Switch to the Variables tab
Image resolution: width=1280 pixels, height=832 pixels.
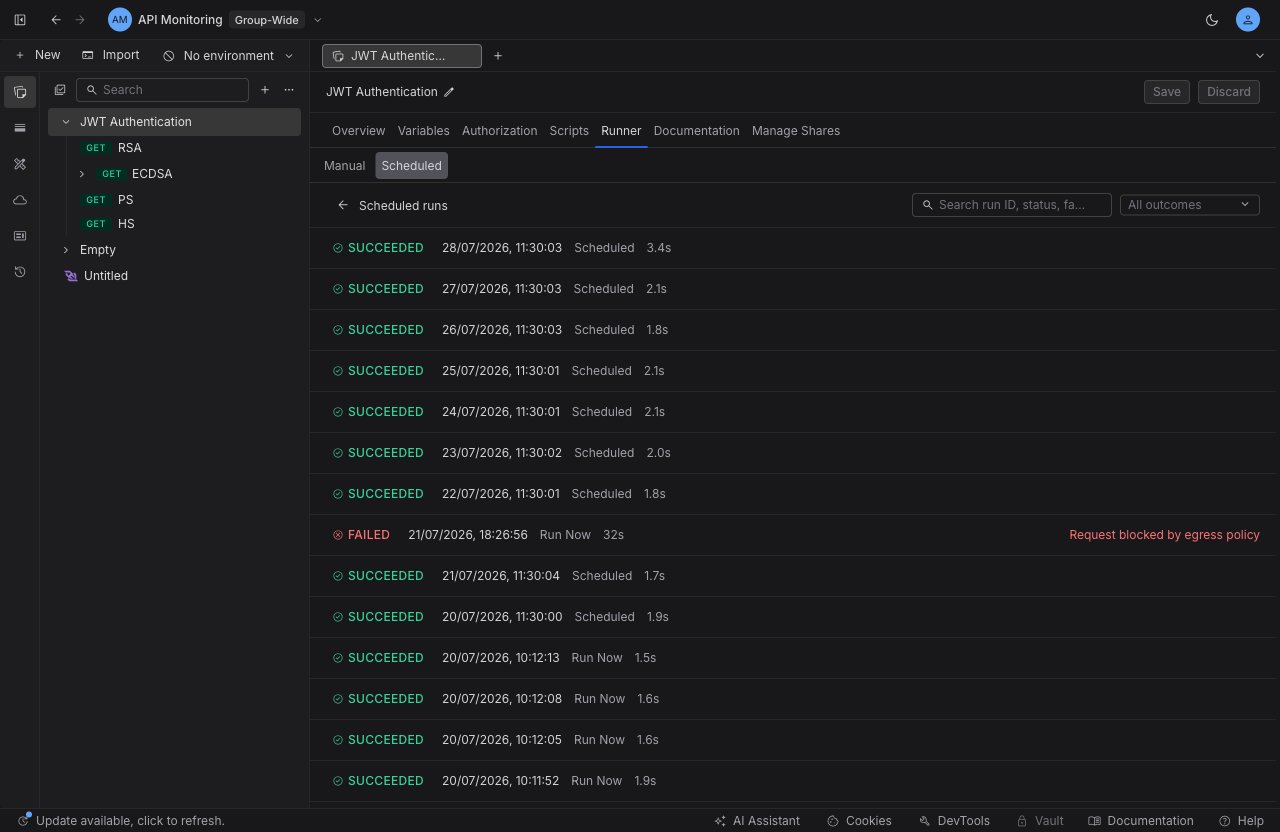[423, 131]
